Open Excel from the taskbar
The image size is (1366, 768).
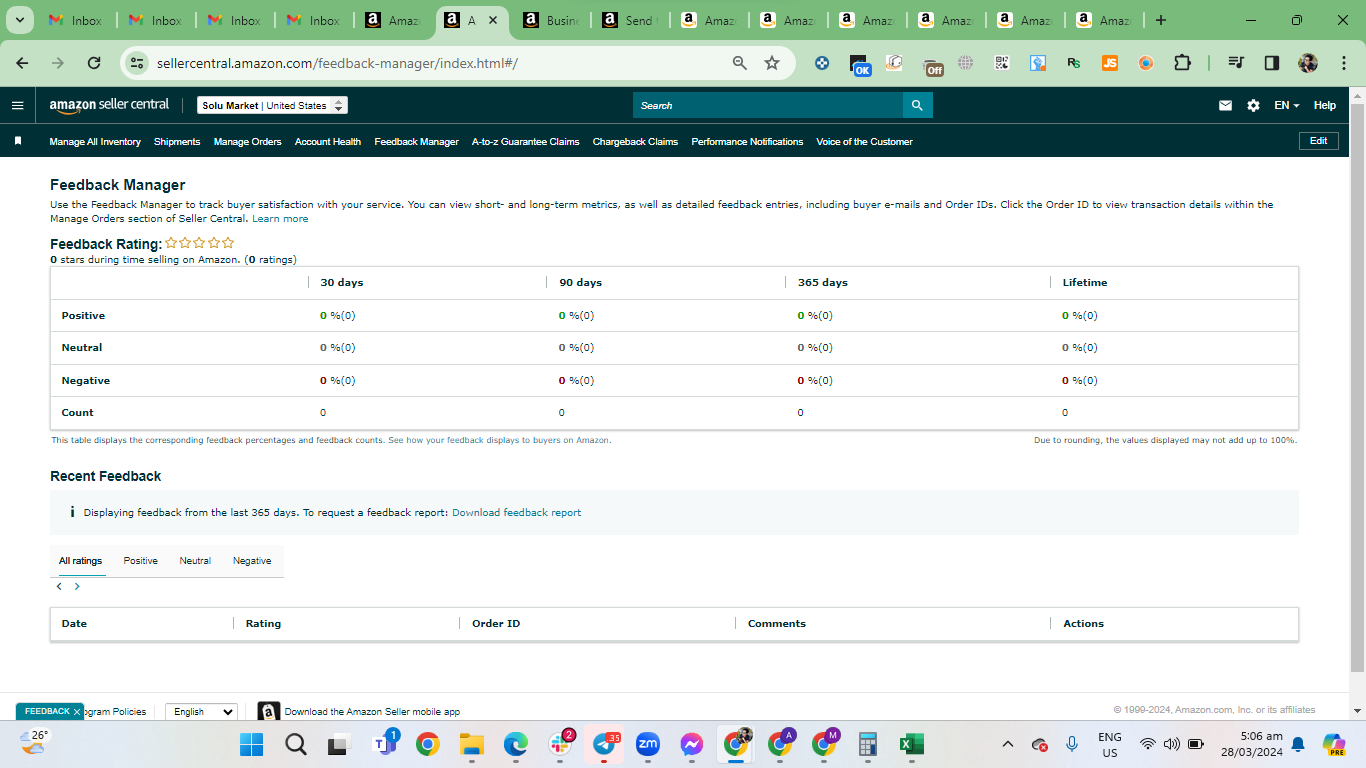[911, 744]
